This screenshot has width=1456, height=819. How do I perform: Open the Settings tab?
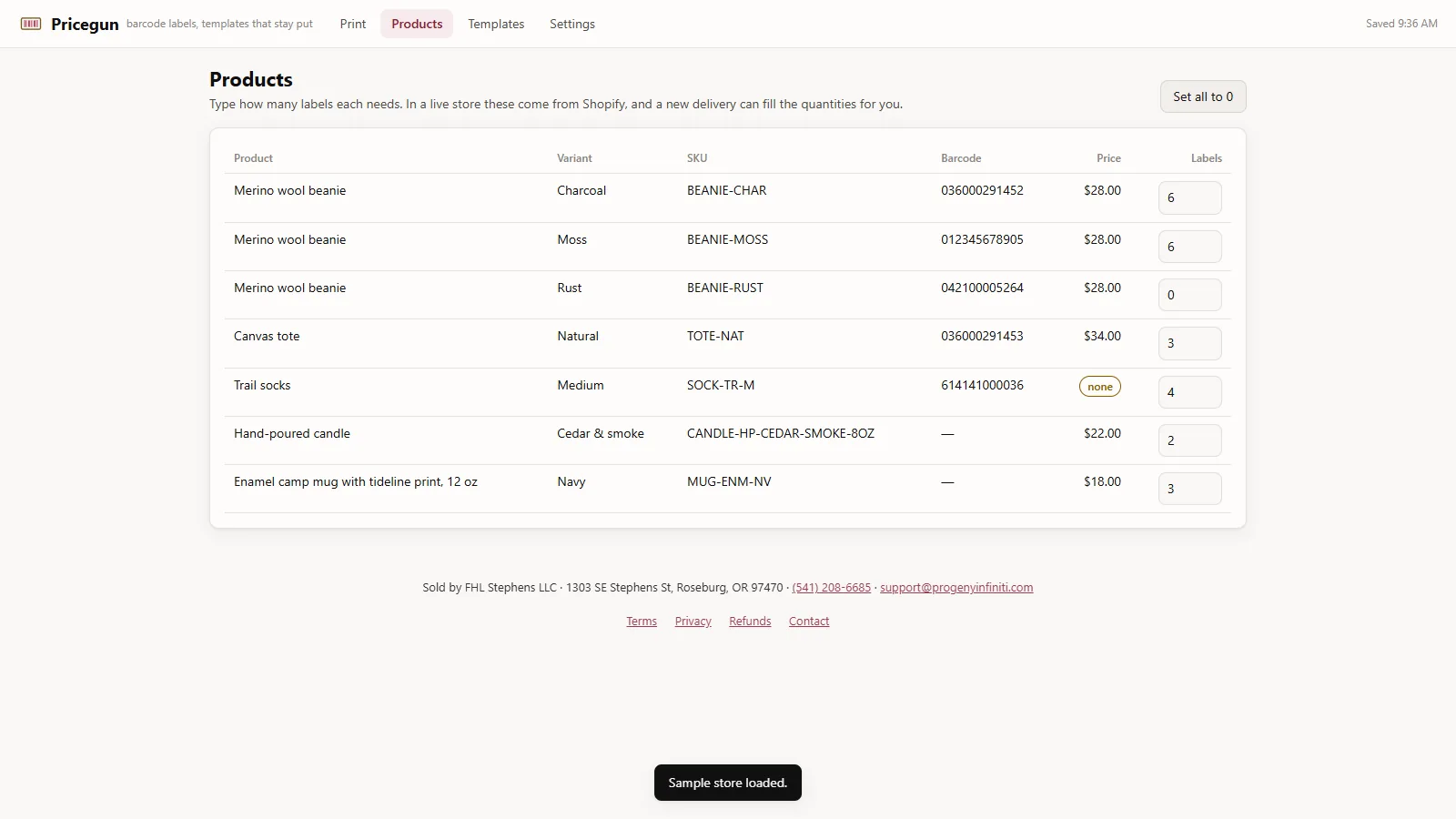click(572, 24)
